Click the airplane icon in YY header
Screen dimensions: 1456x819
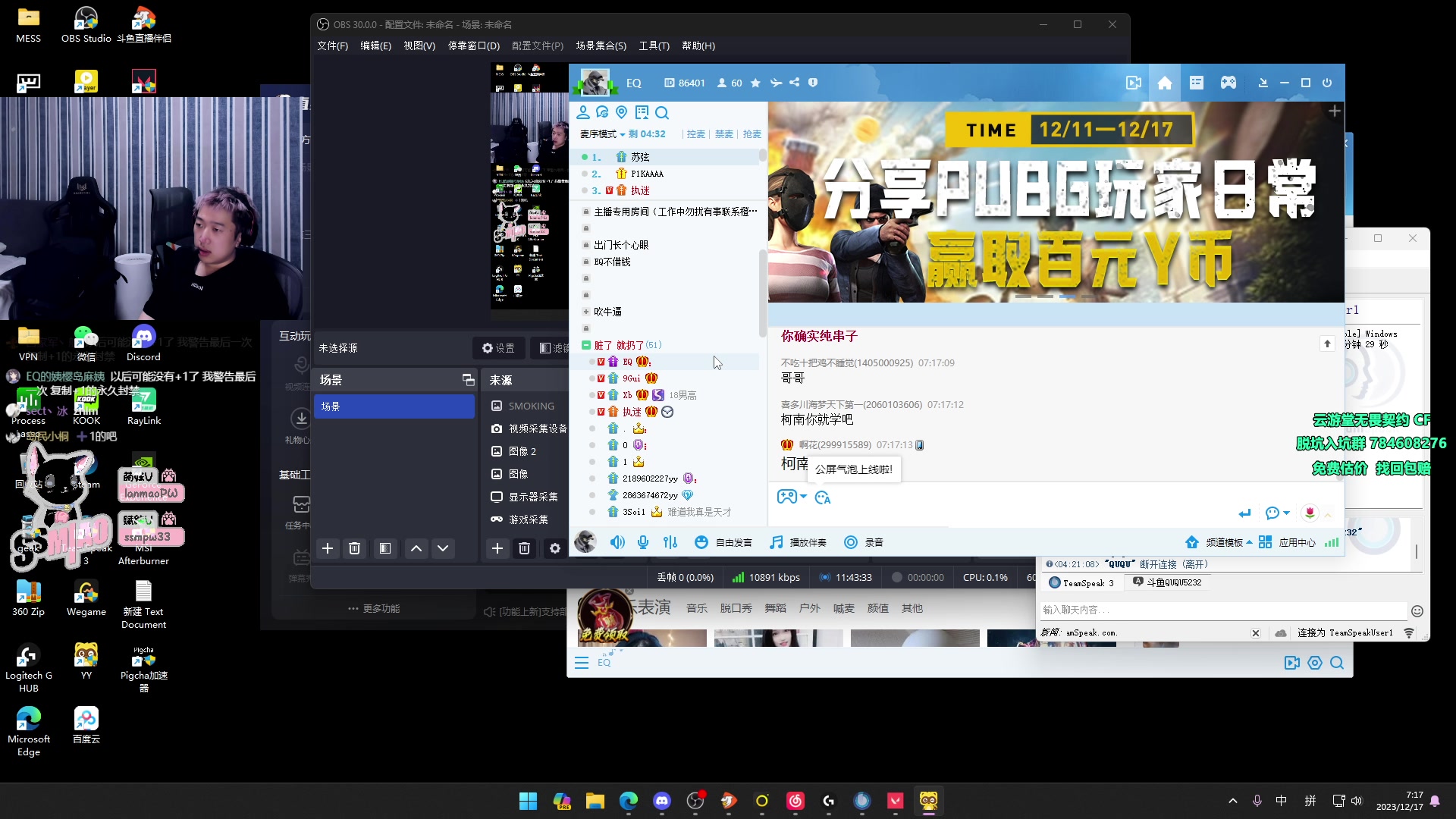point(776,83)
